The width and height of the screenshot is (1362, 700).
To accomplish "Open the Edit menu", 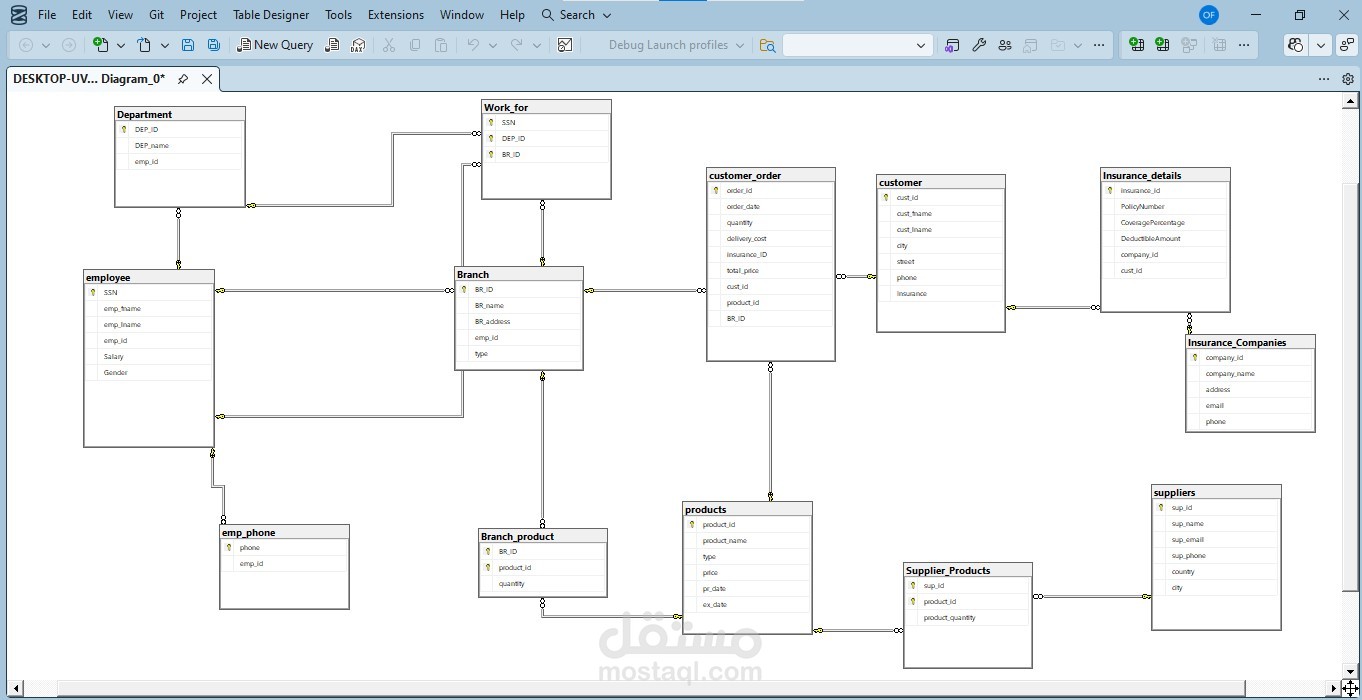I will tap(82, 15).
